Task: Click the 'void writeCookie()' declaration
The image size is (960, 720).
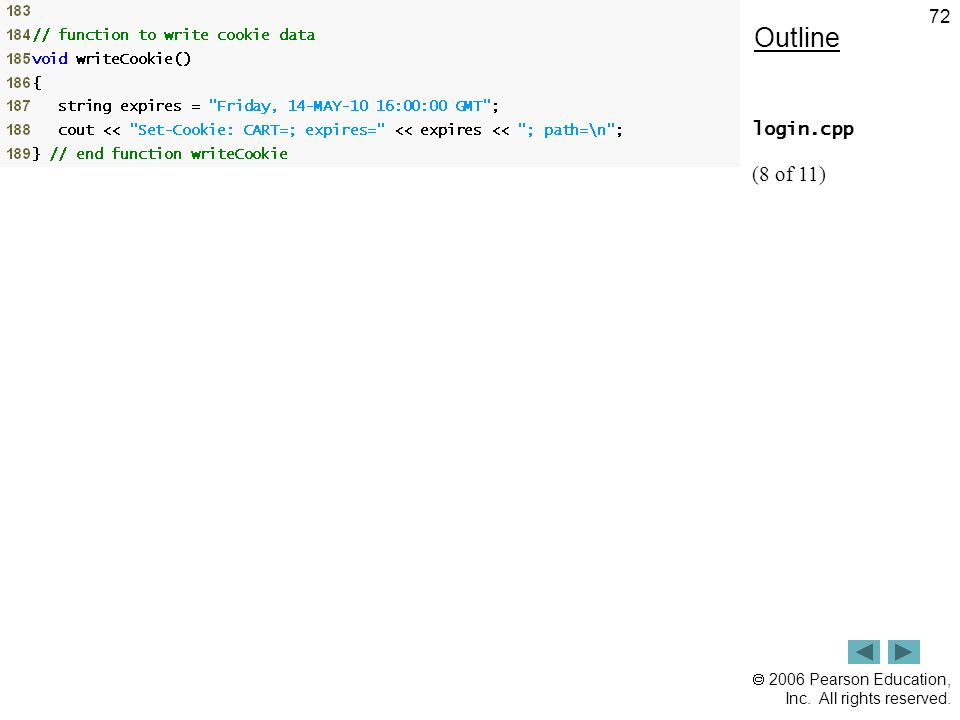Action: [x=111, y=59]
